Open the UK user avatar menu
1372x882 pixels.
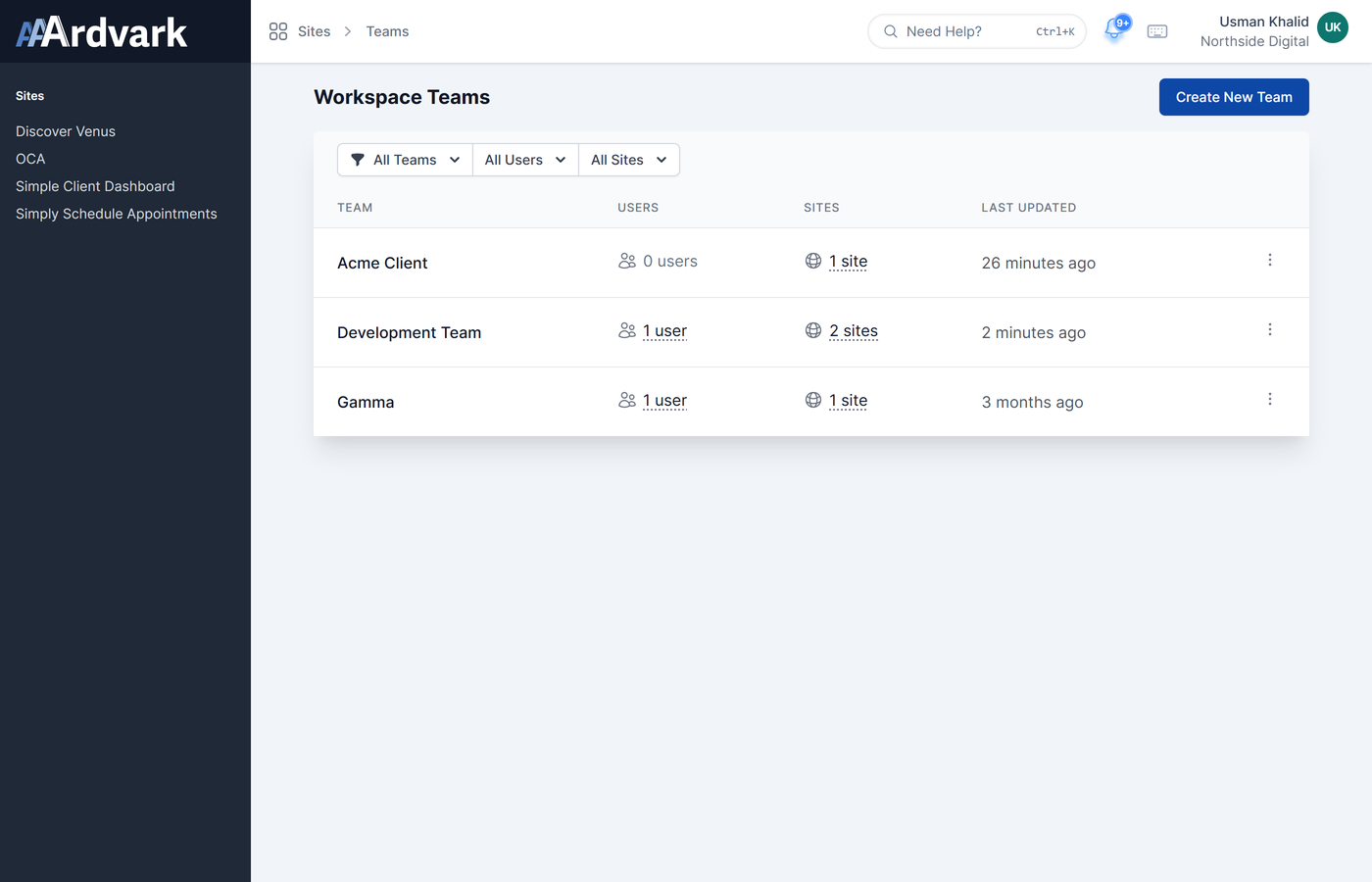pos(1333,27)
